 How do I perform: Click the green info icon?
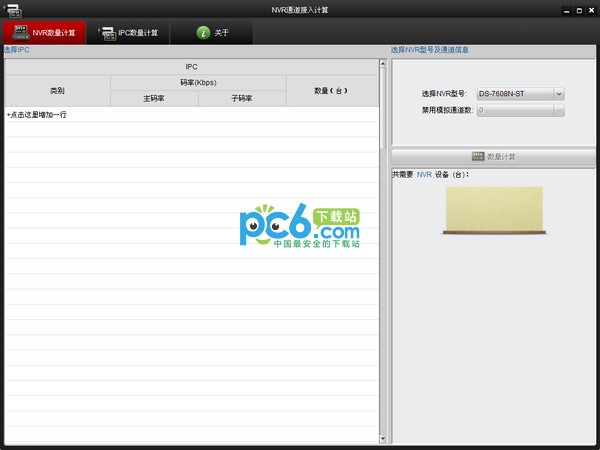(x=204, y=32)
